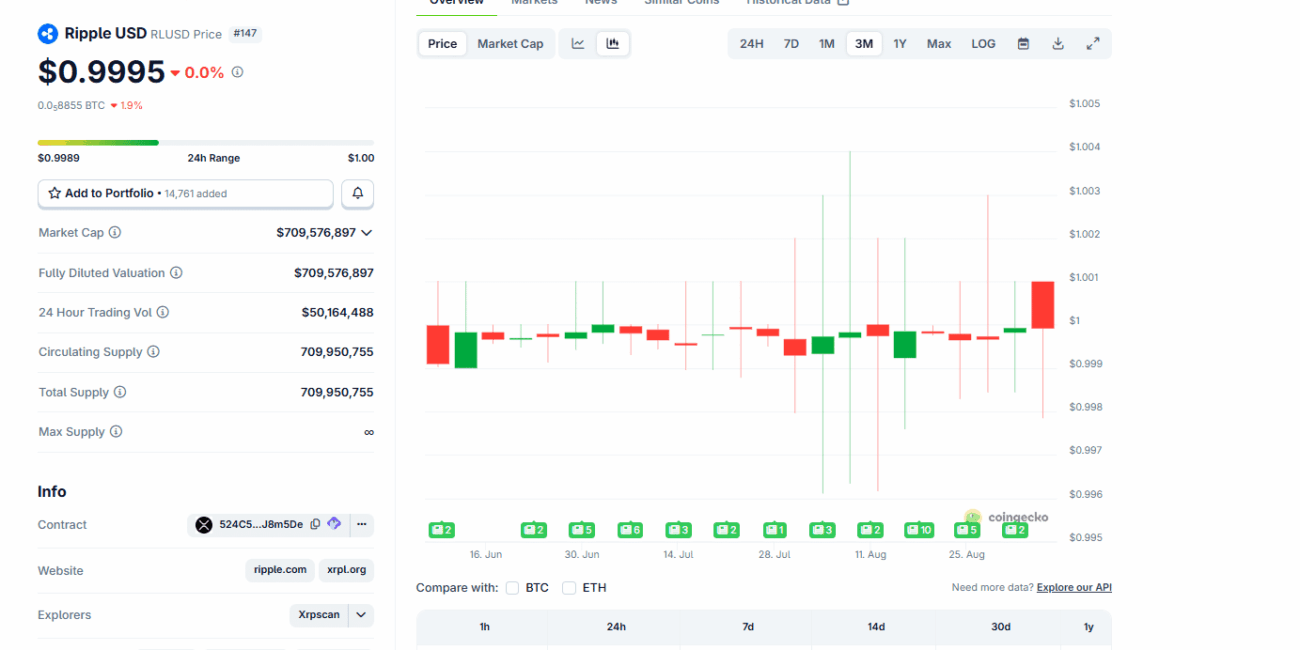
Task: Click the 14d column header
Action: 876,627
